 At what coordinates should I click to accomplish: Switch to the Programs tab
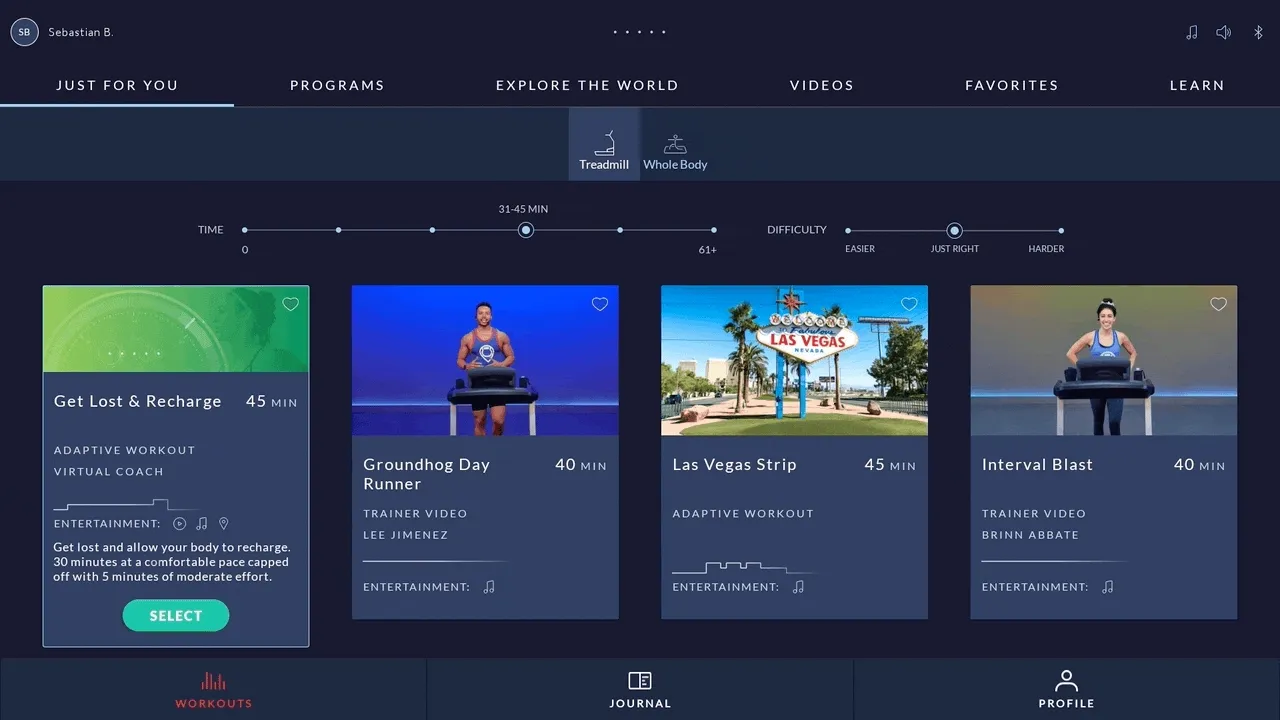tap(337, 85)
